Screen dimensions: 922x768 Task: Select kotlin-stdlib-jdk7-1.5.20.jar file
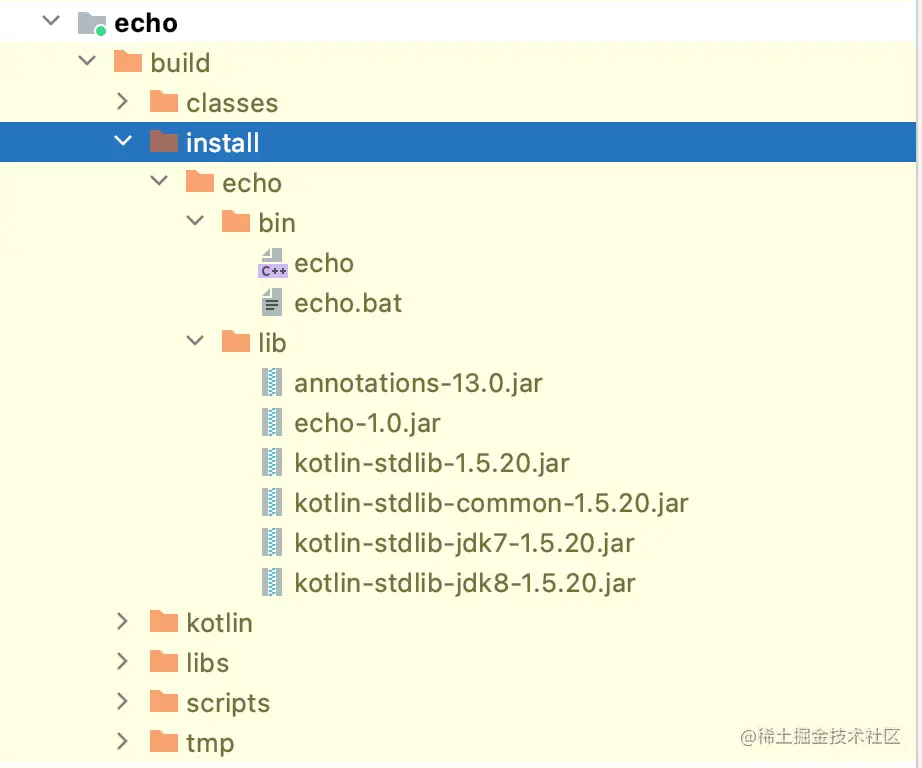click(x=464, y=543)
